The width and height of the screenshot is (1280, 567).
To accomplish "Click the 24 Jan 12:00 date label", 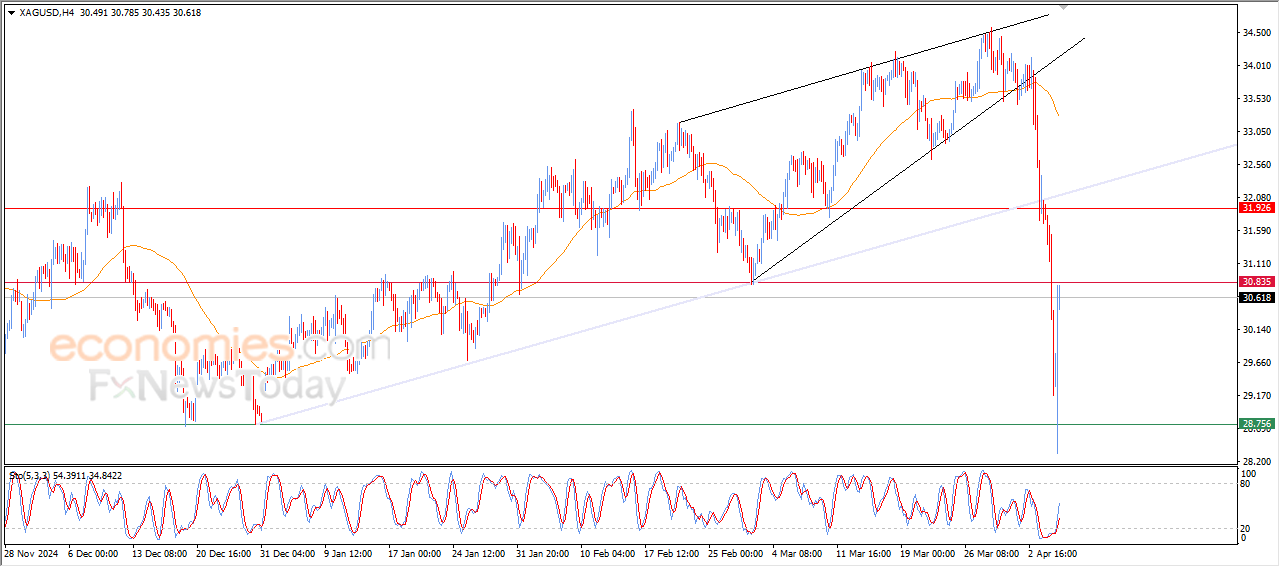I will [x=480, y=553].
